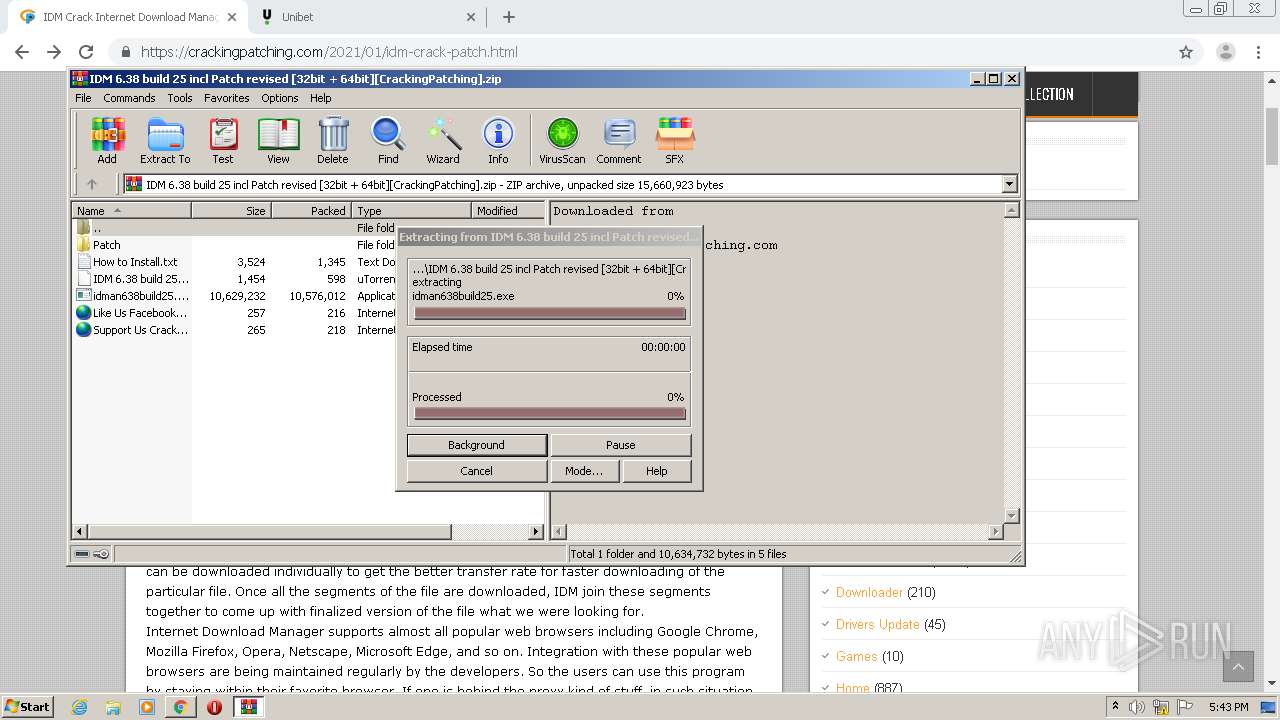Click the Mode... button
1280x720 pixels.
(x=583, y=471)
